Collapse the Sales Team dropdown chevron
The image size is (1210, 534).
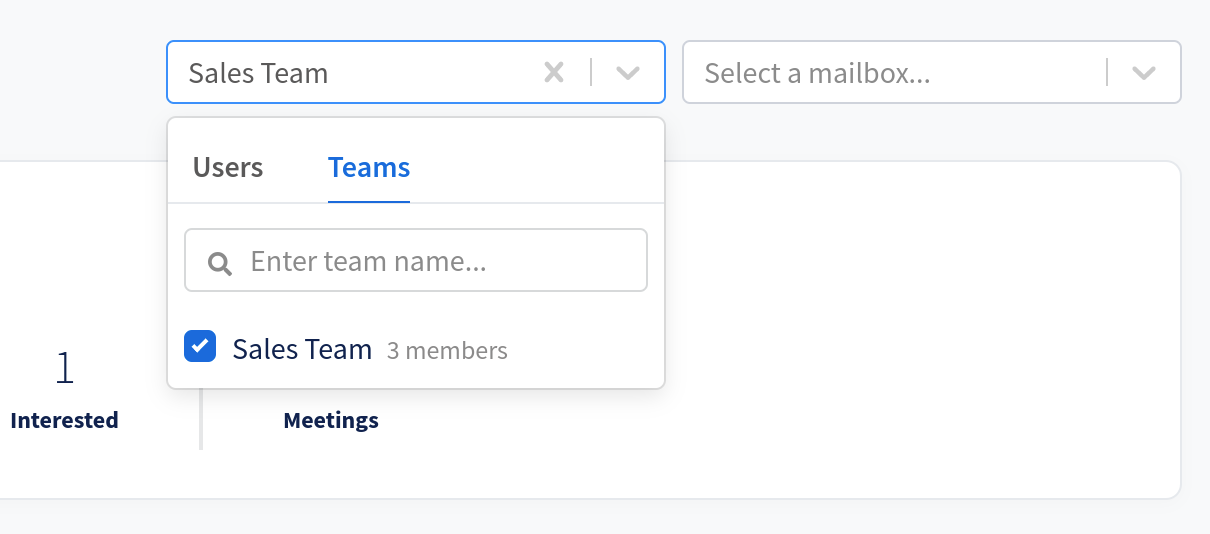[628, 73]
